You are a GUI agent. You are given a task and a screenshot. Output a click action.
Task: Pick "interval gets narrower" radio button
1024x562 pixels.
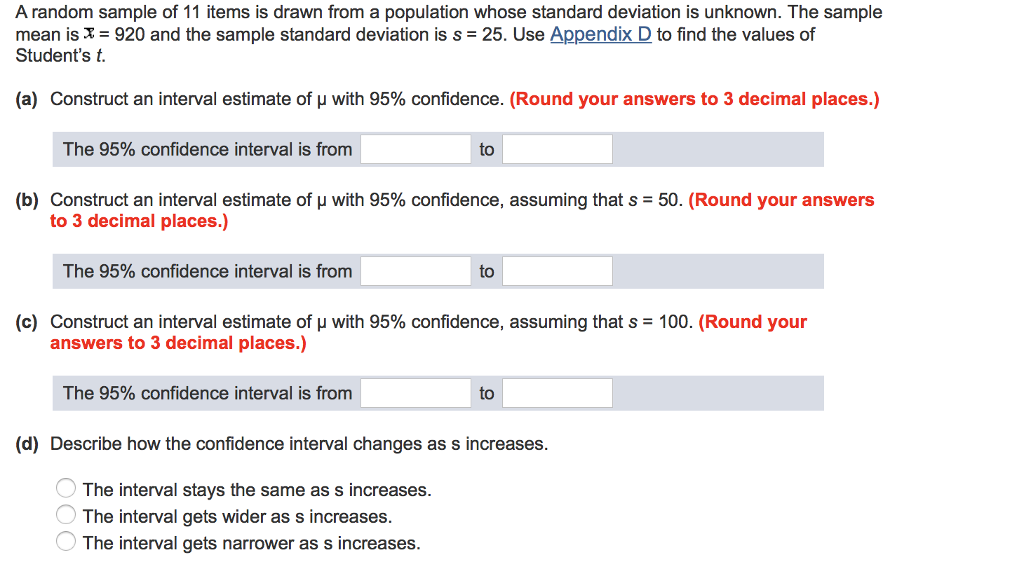coord(66,542)
